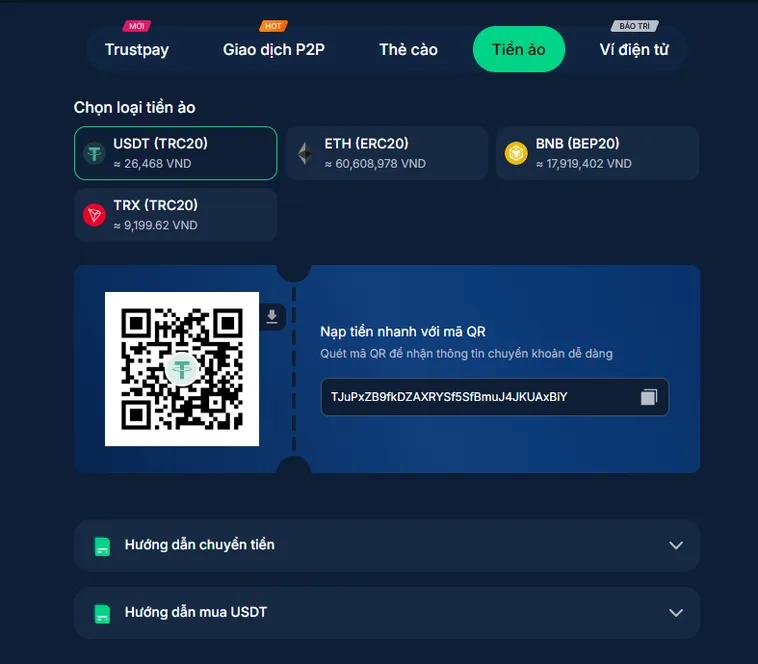
Task: Select ETH (ERC20) currency option
Action: coord(387,153)
